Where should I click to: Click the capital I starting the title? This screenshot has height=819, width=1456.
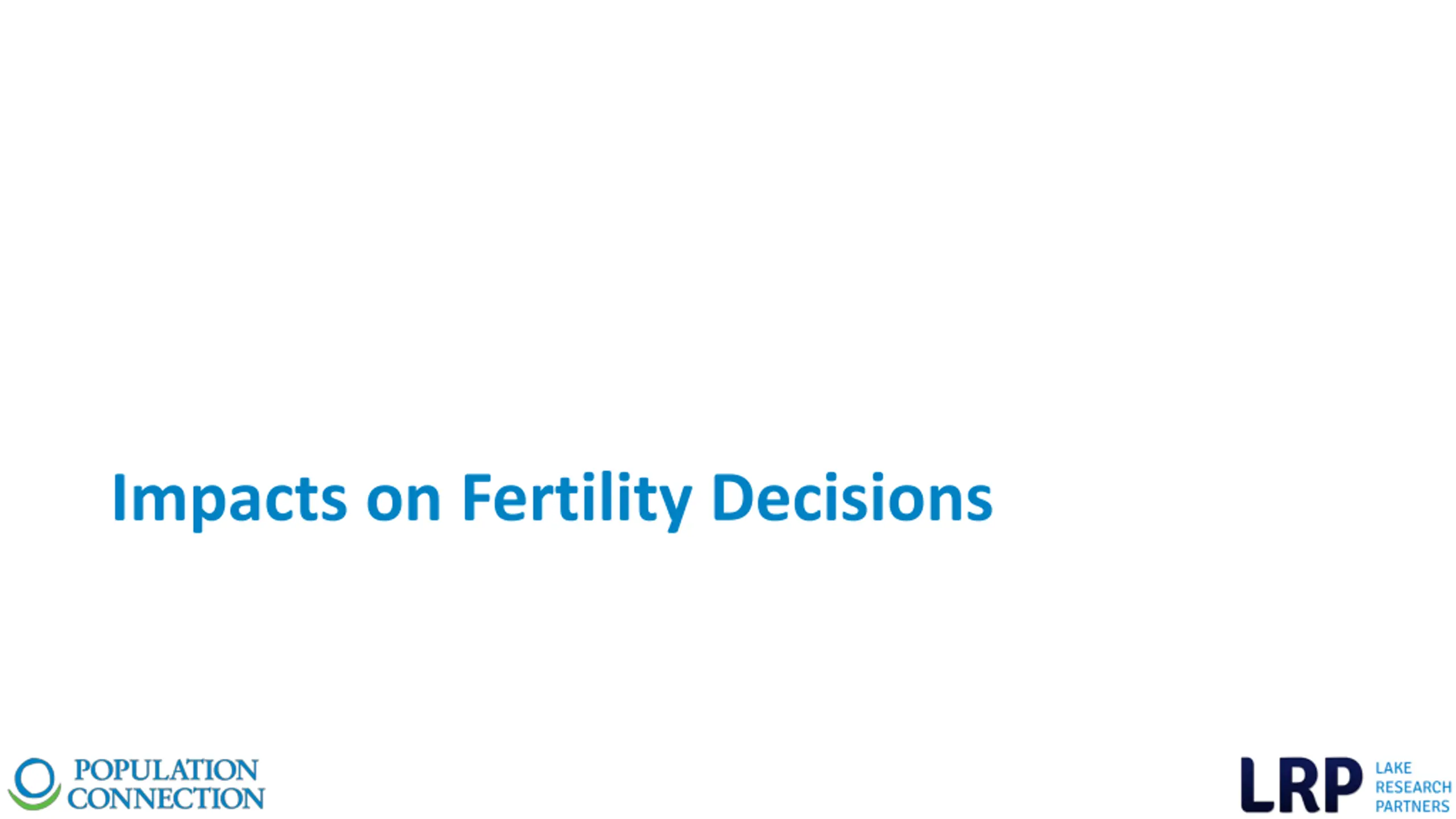point(119,497)
